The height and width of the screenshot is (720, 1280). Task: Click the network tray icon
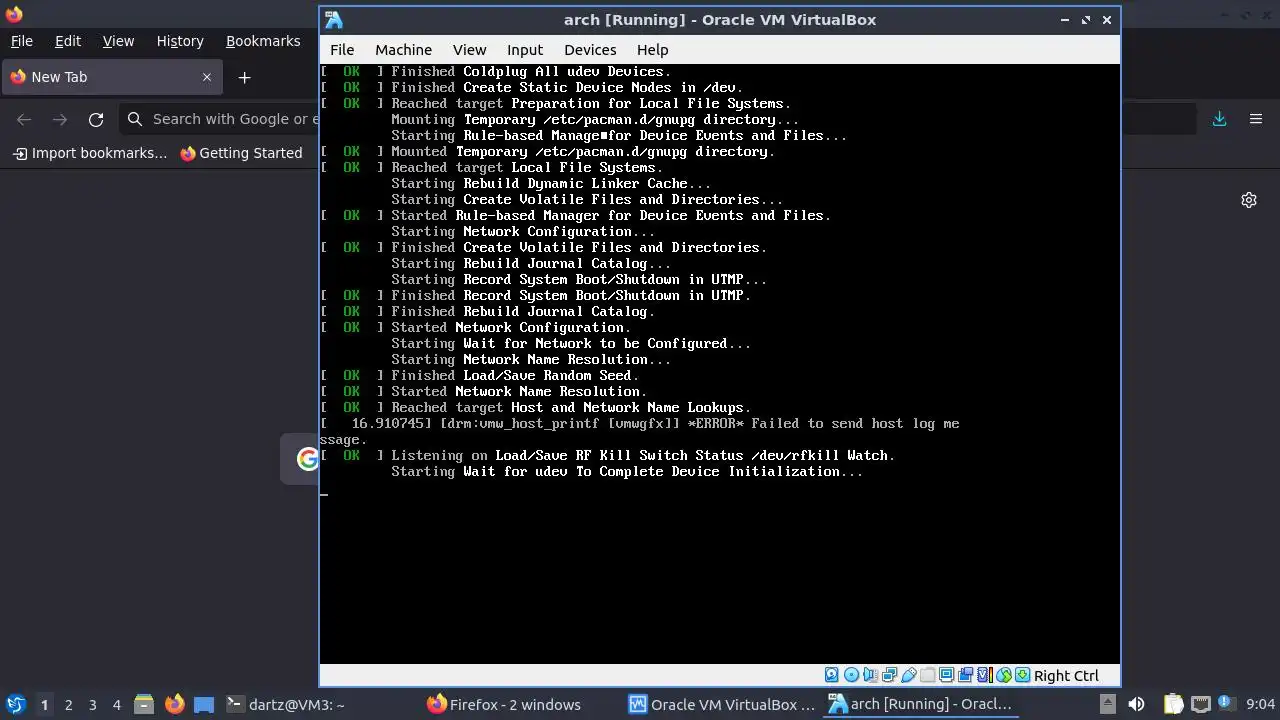tap(1201, 704)
